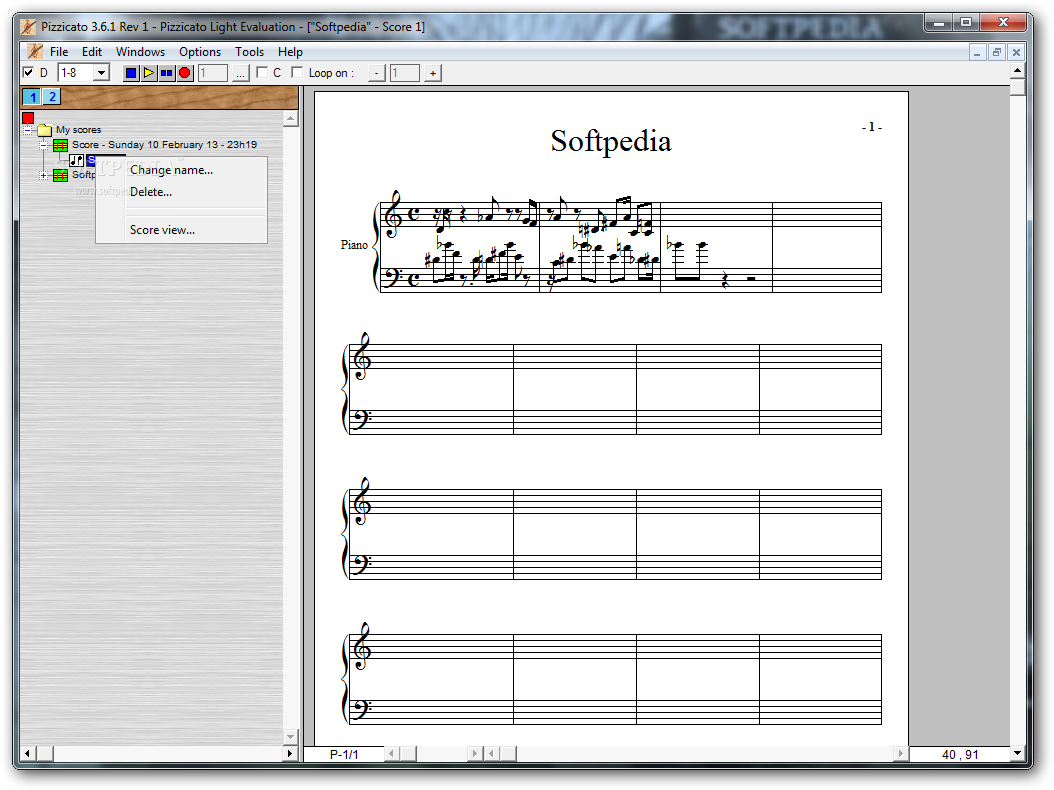Open the 1-8 measures dropdown
Image resolution: width=1054 pixels, height=790 pixels.
point(101,73)
